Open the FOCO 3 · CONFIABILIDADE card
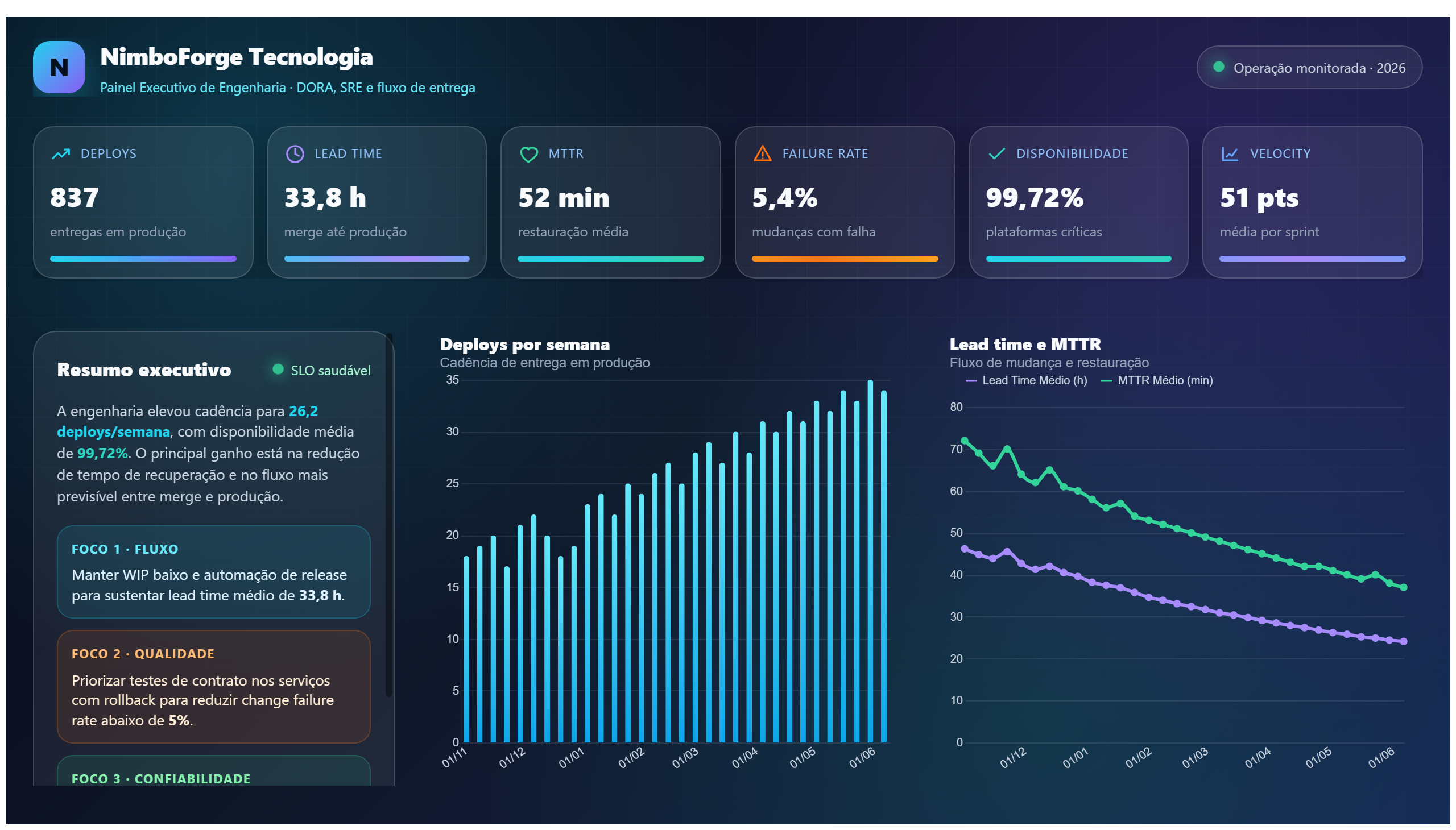The height and width of the screenshot is (830, 1456). pos(214,771)
